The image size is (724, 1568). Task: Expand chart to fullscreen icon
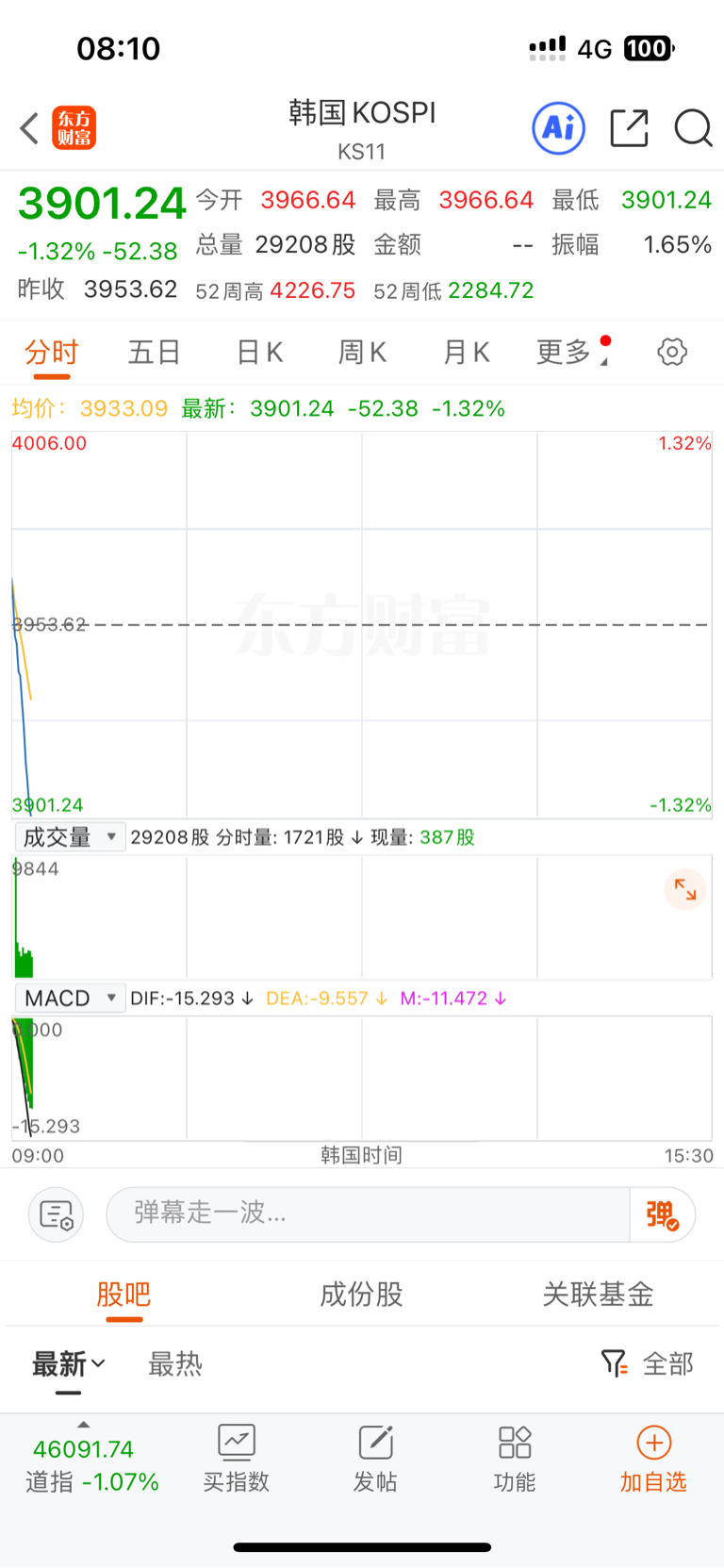click(685, 889)
